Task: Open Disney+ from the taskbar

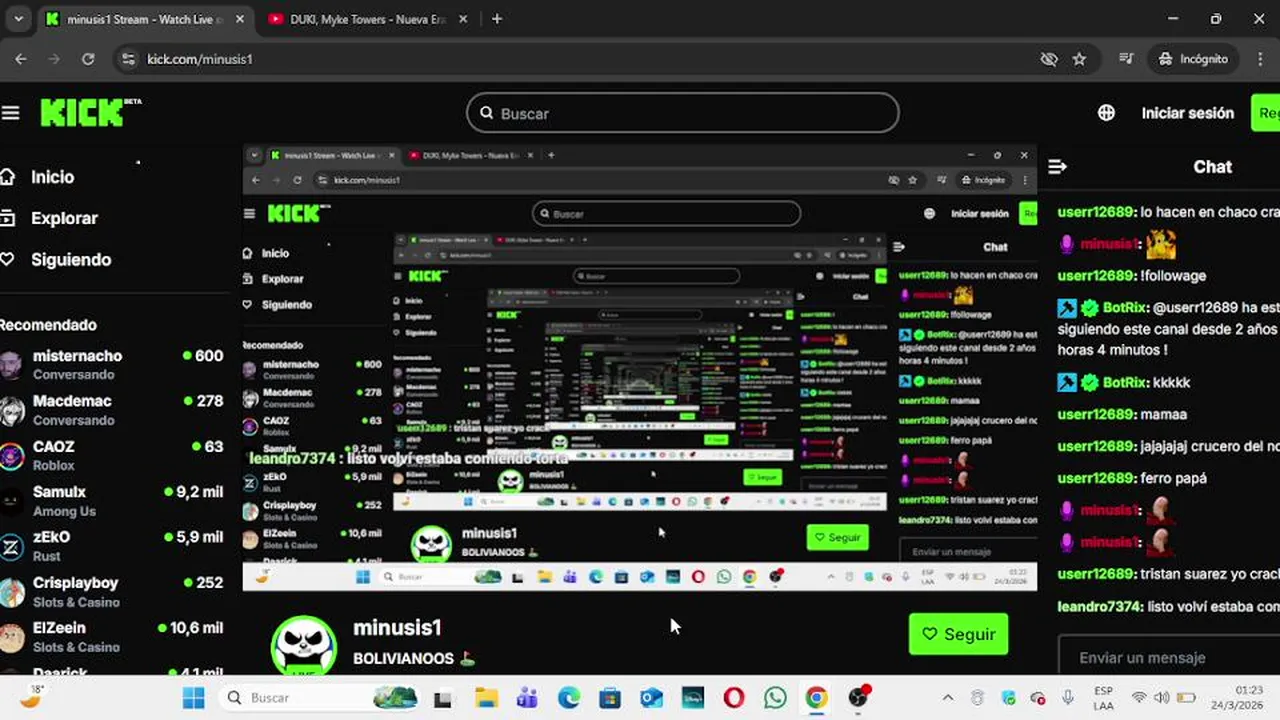Action: tap(693, 698)
